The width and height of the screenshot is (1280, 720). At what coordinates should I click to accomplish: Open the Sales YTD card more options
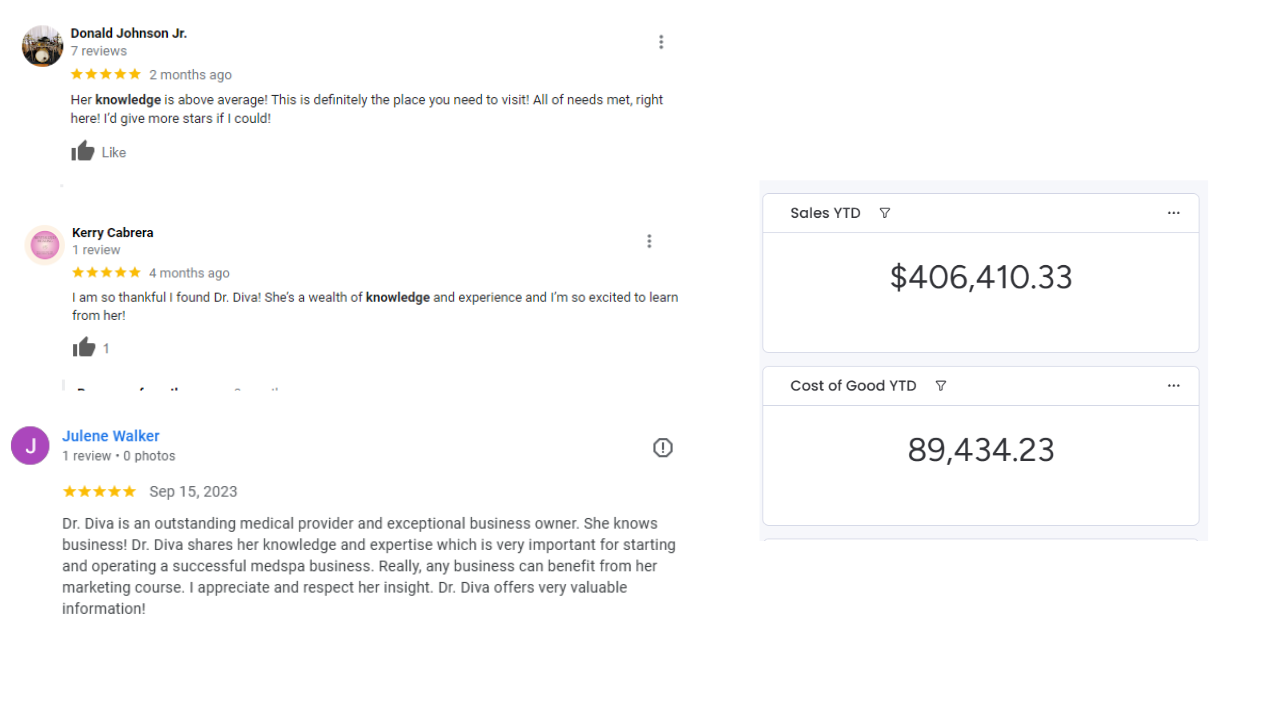click(1173, 213)
